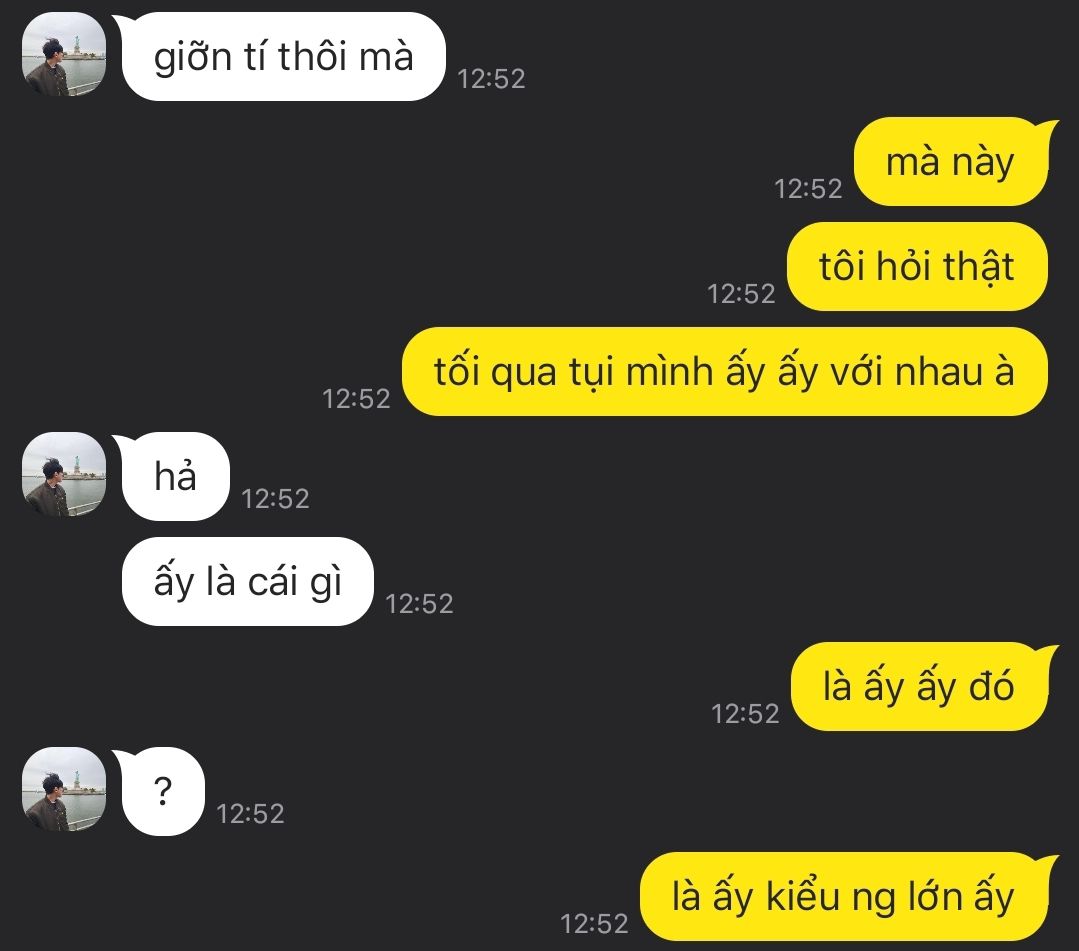Select the yellow 'mà này' message bubble
The width and height of the screenshot is (1079, 951).
(x=954, y=162)
